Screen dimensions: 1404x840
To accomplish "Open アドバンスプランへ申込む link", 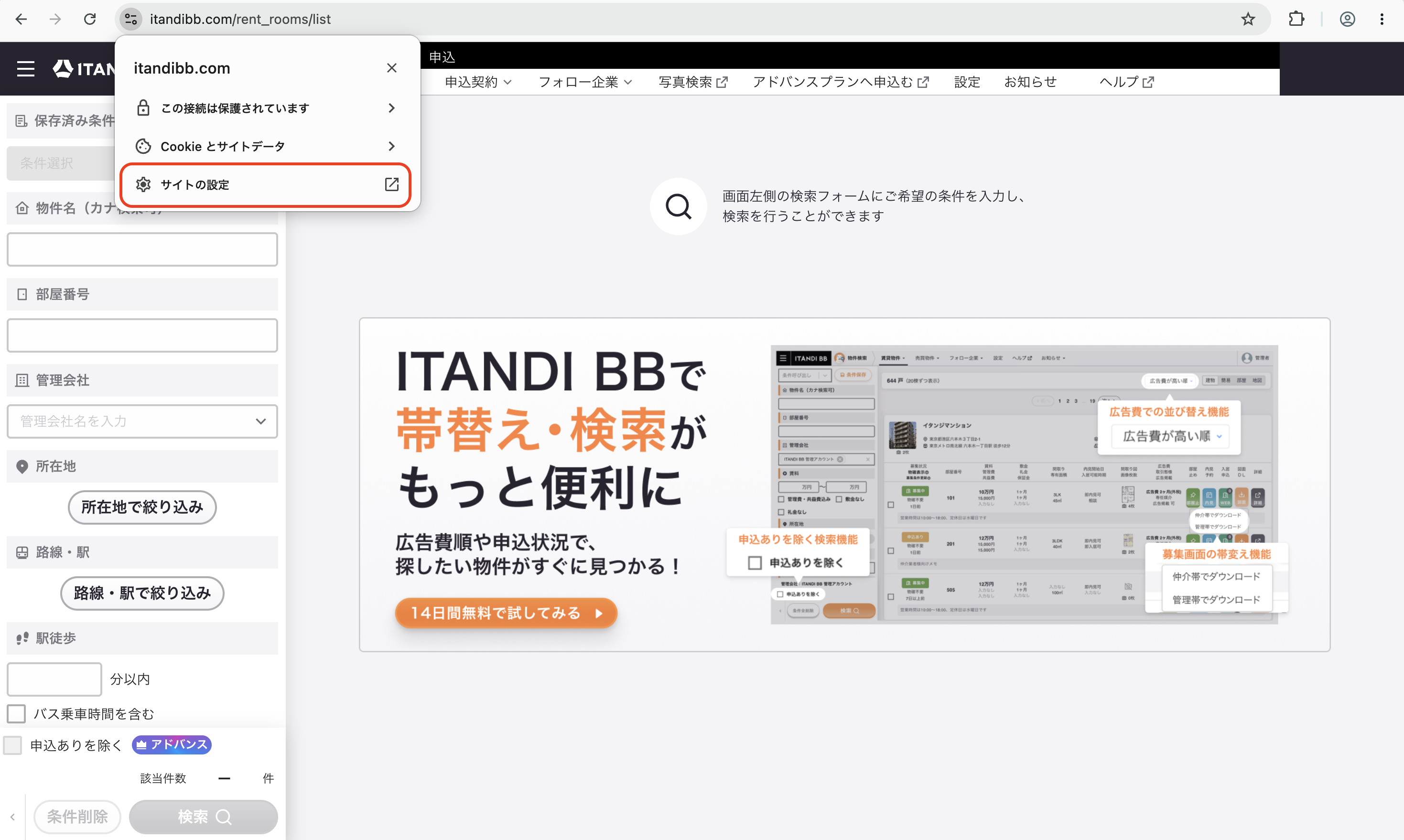I will click(840, 82).
